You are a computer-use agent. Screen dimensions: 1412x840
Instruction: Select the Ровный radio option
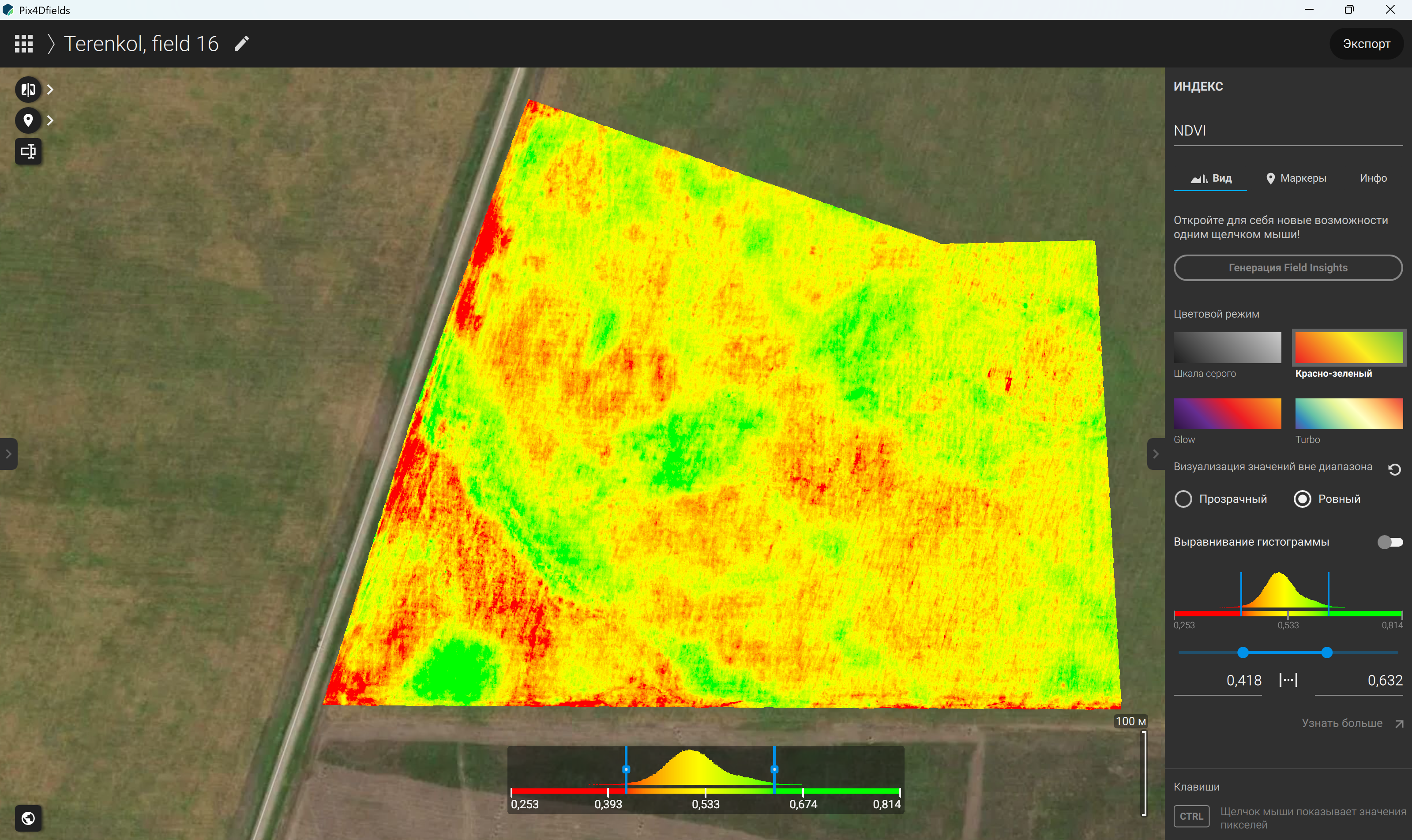pyautogui.click(x=1327, y=499)
